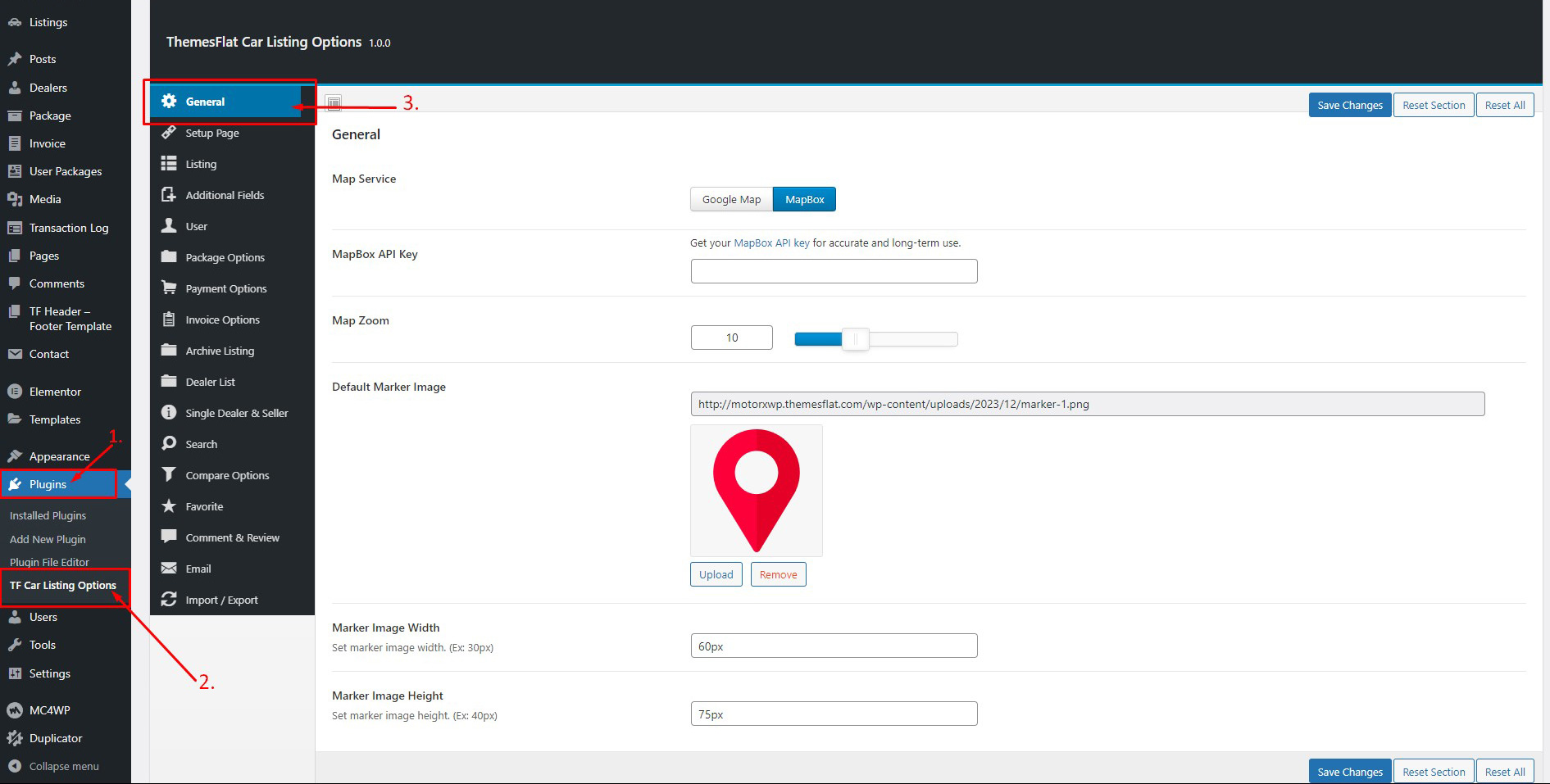
Task: Open TF Car Listing Options submenu
Action: (63, 585)
